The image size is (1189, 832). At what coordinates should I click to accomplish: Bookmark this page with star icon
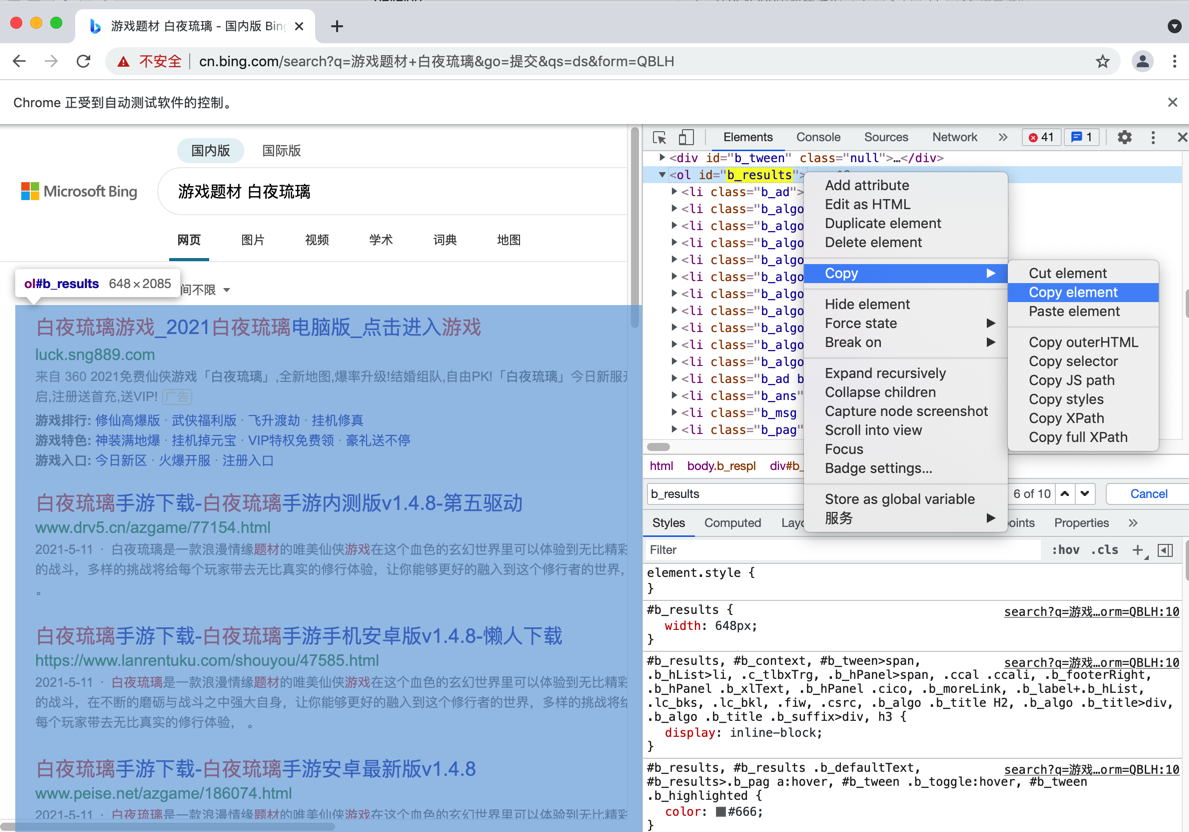pyautogui.click(x=1103, y=61)
